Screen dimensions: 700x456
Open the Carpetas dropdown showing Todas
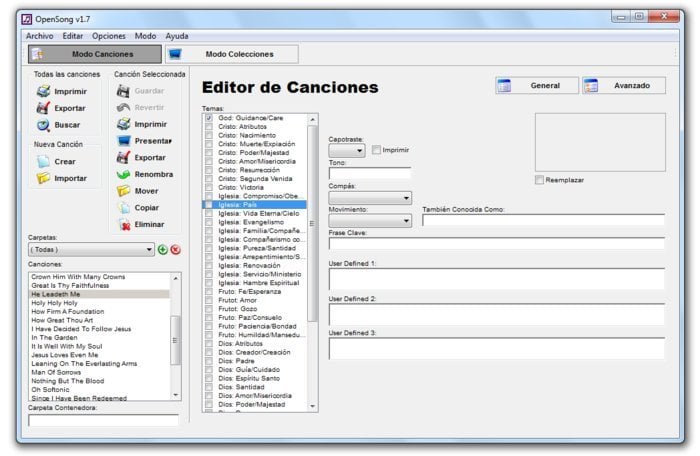tap(91, 249)
